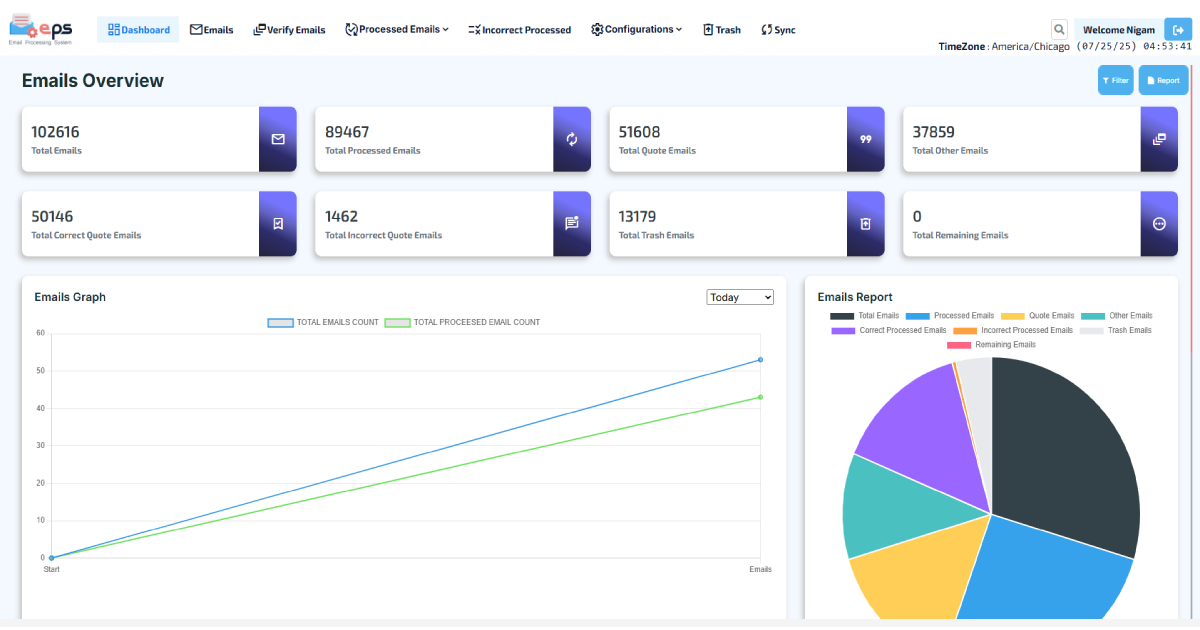The height and width of the screenshot is (630, 1200).
Task: Hide Trash Emails slice via pie legend
Action: [1116, 330]
